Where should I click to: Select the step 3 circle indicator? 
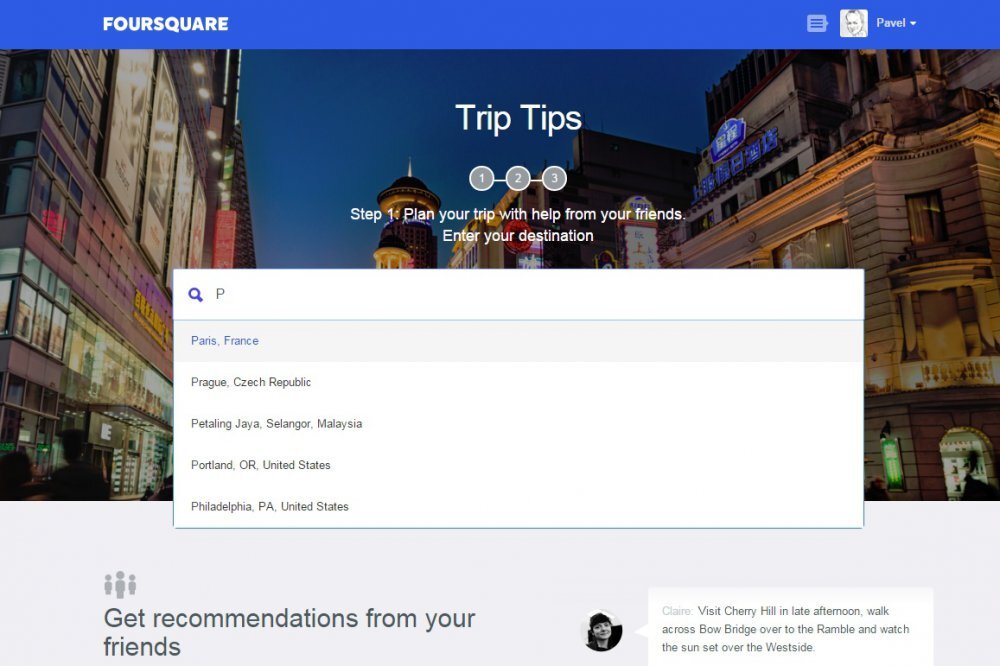coord(555,177)
